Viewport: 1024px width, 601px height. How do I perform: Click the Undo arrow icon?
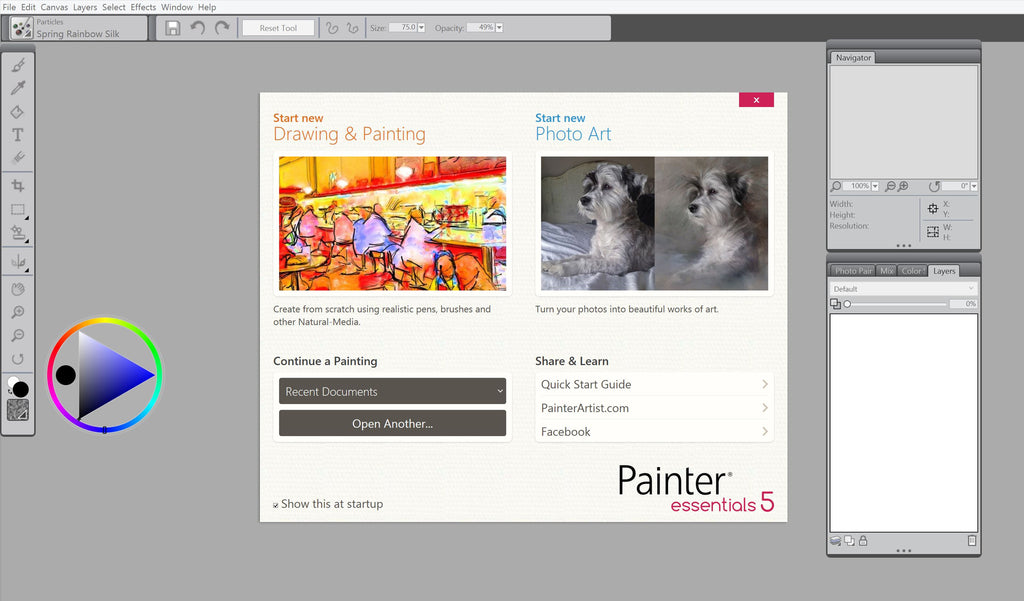click(198, 28)
